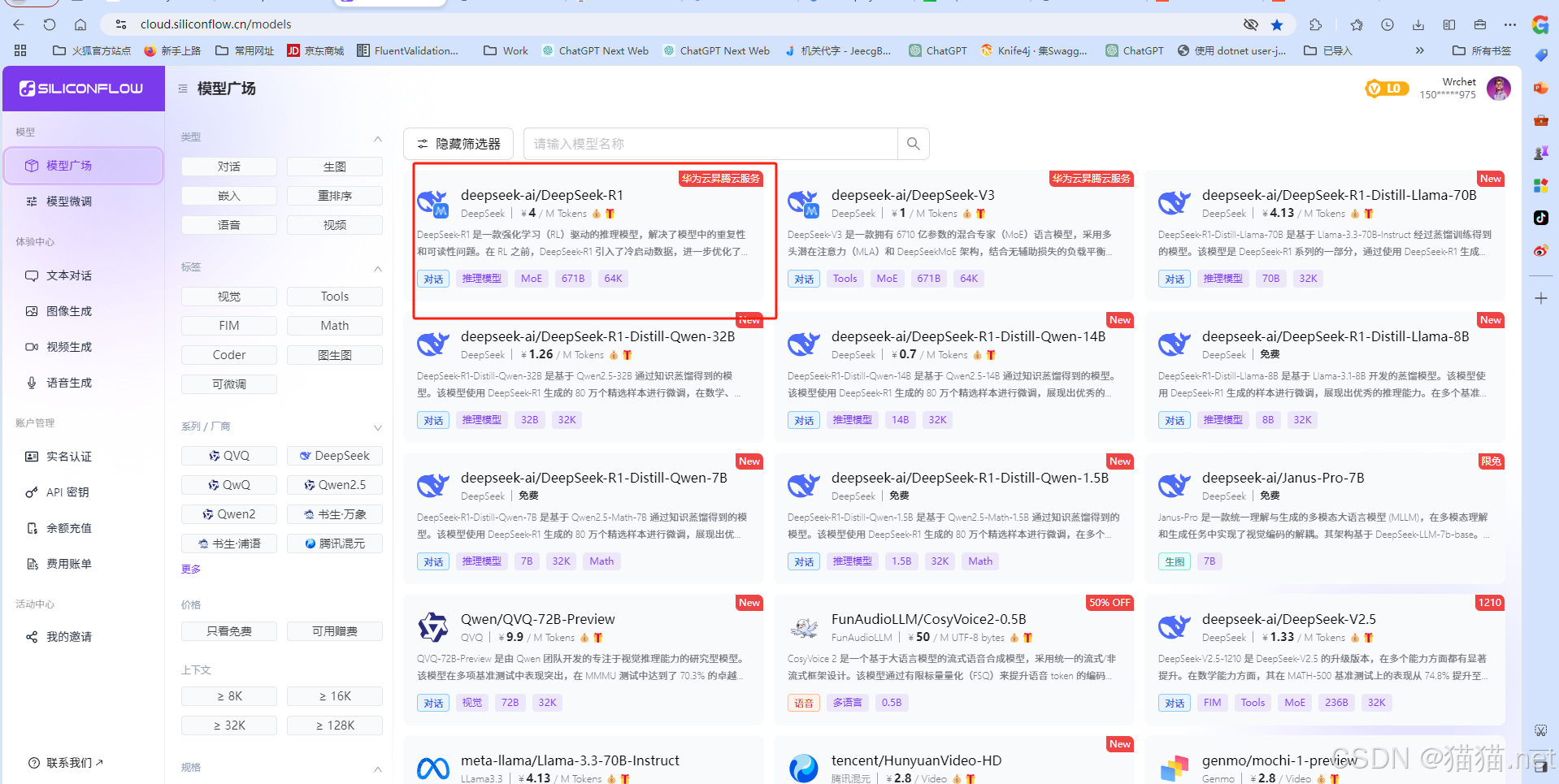This screenshot has width=1559, height=784.
Task: Open the deepseek-ai/DeepSeek-V2.5 model card
Action: pos(1325,660)
